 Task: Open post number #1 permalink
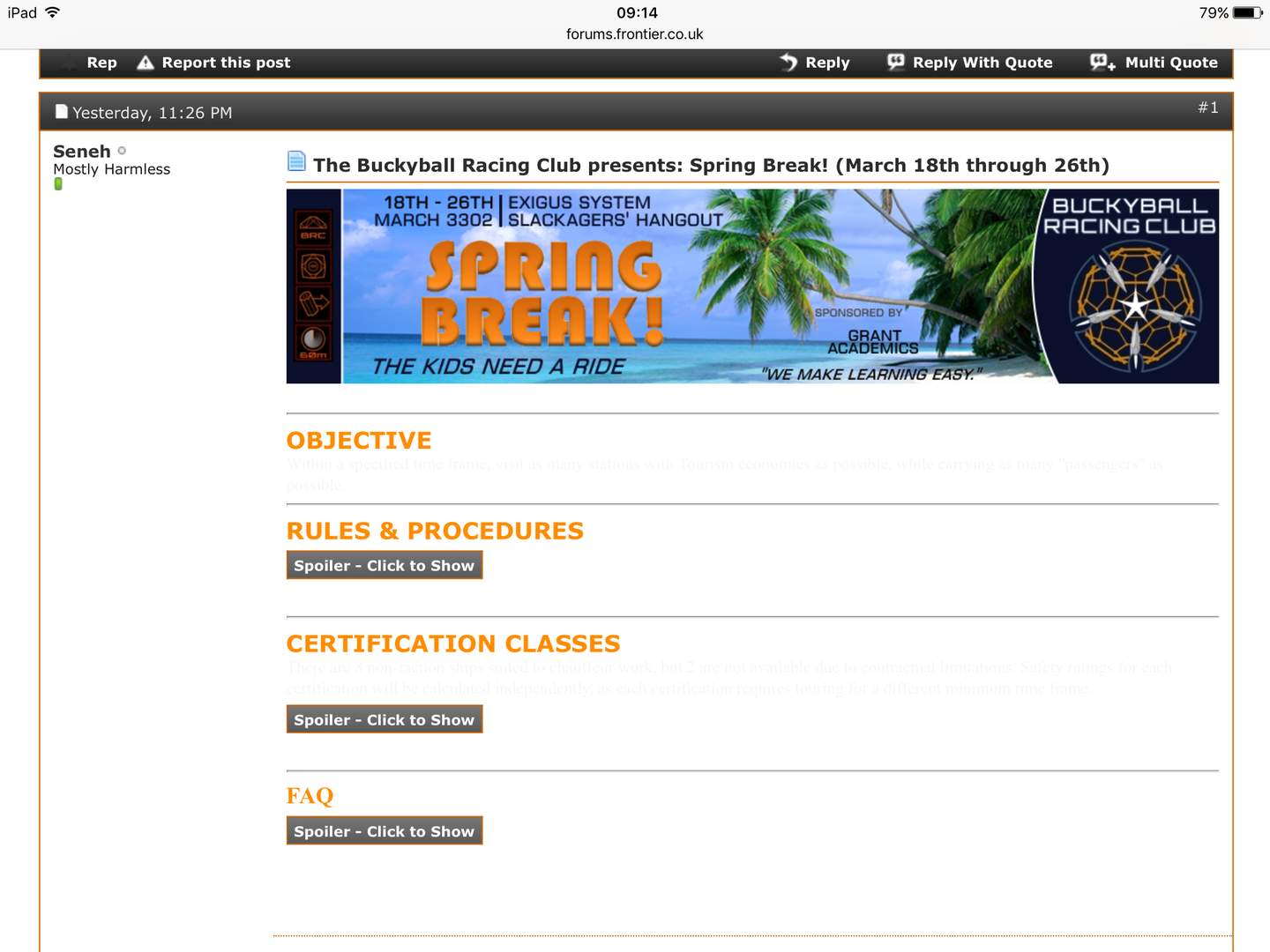point(1207,107)
